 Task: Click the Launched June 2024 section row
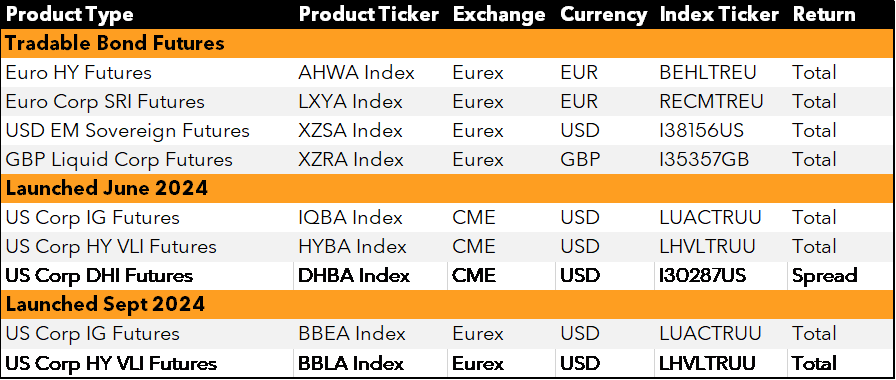(x=447, y=189)
